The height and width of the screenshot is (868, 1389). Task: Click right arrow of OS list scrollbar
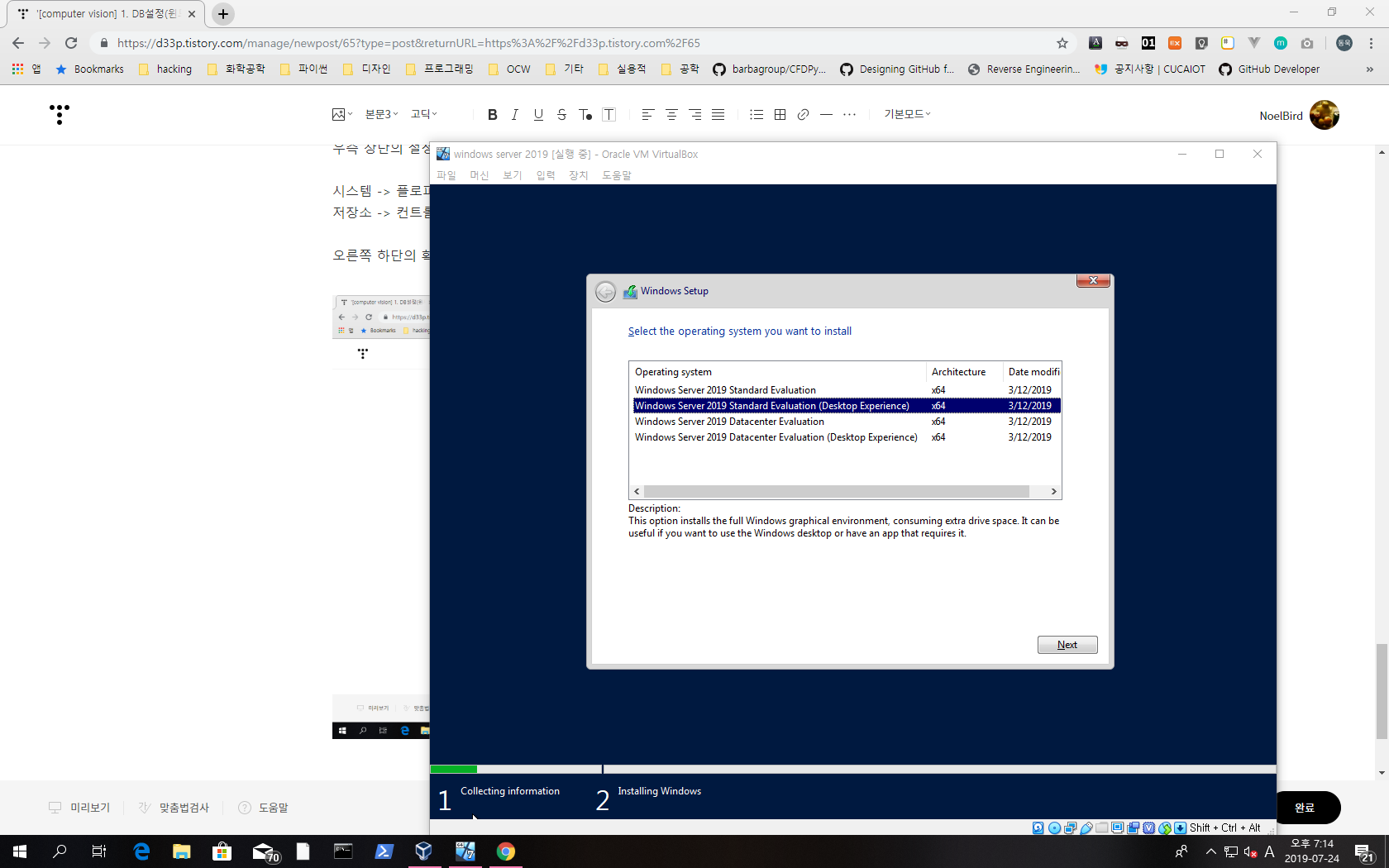pyautogui.click(x=1053, y=492)
